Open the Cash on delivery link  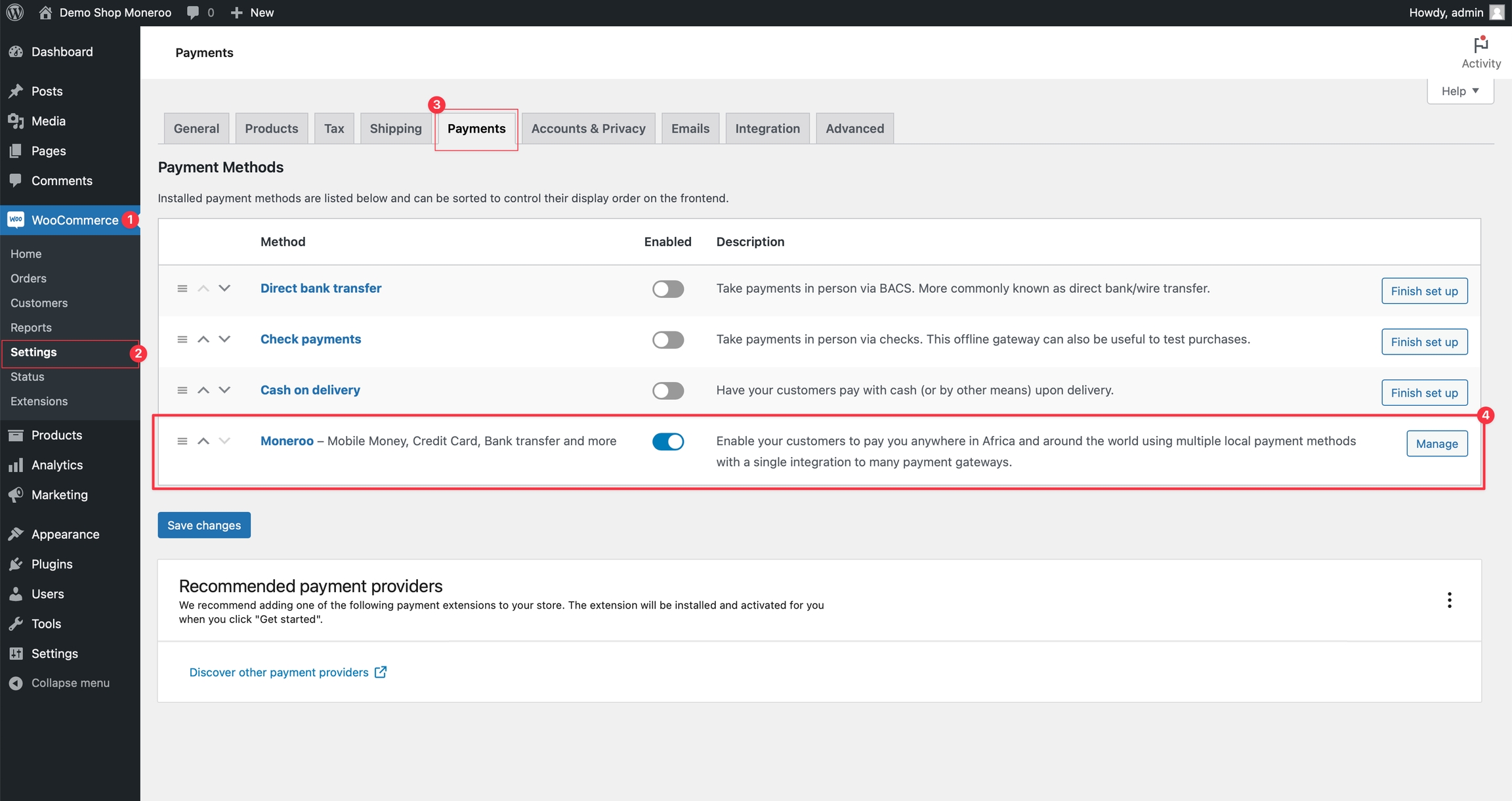(310, 390)
